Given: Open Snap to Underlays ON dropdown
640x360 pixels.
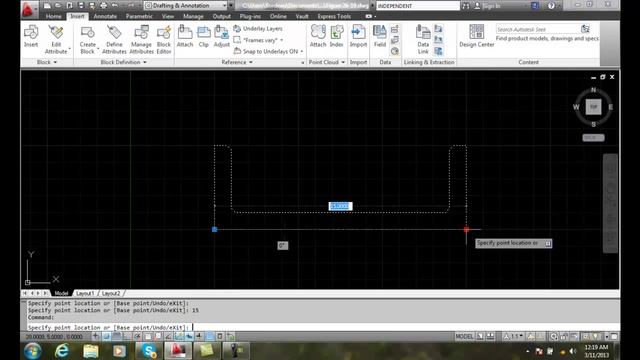Looking at the screenshot, I should (x=302, y=51).
